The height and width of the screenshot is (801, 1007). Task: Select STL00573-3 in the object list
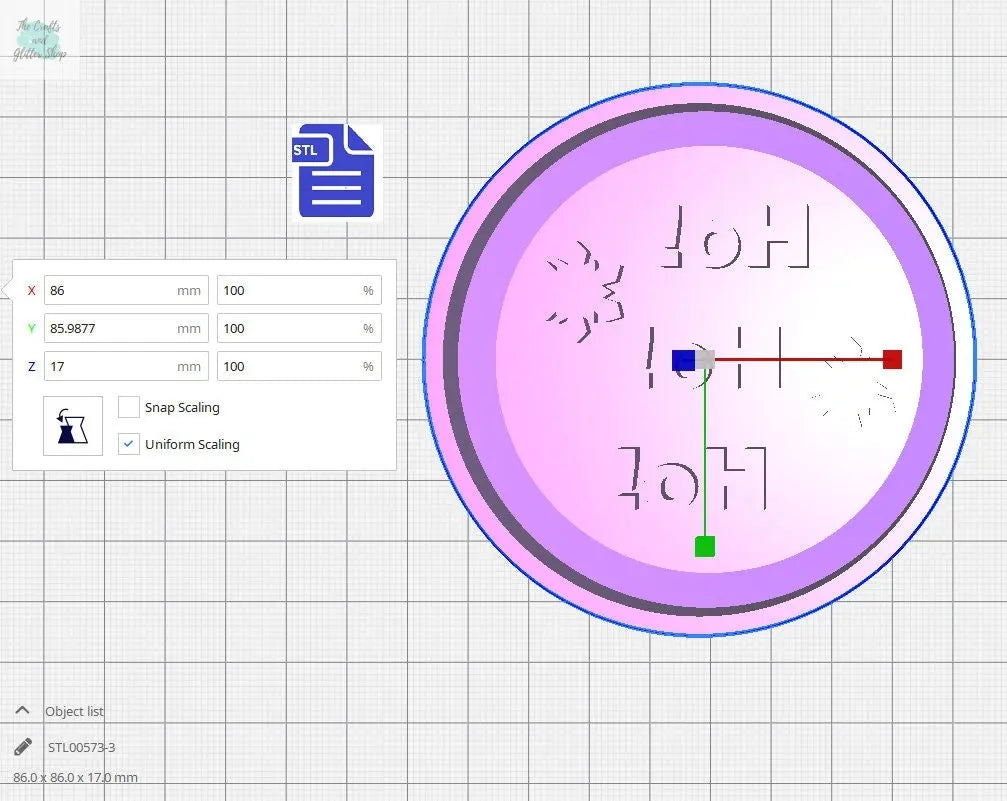[x=82, y=747]
